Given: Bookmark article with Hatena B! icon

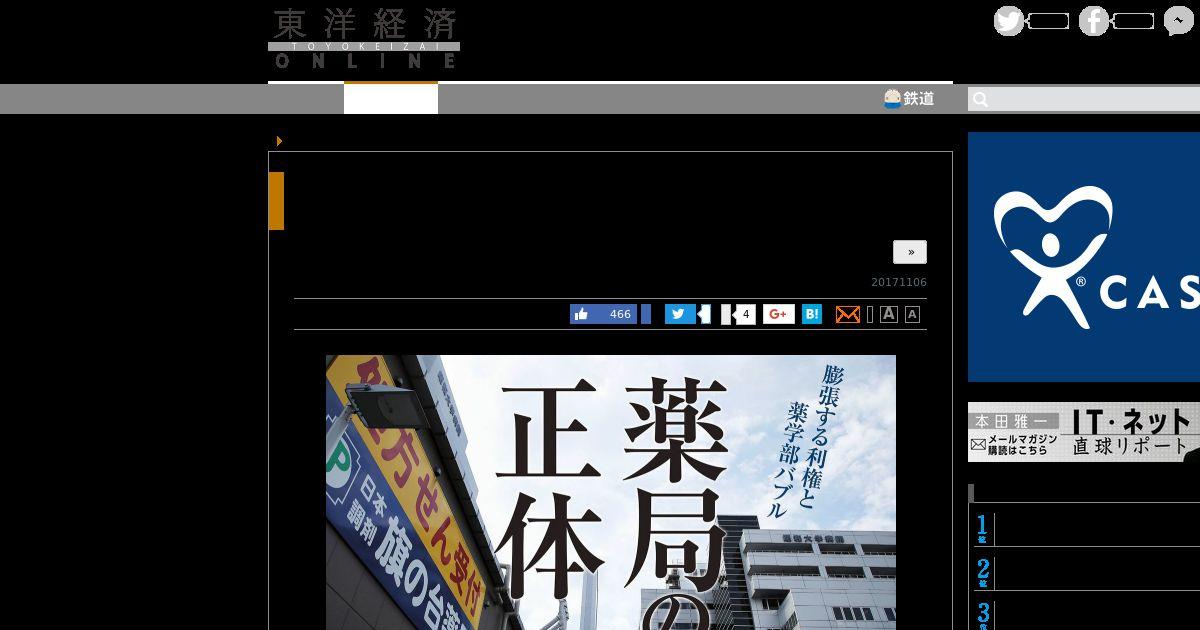Looking at the screenshot, I should coord(812,314).
